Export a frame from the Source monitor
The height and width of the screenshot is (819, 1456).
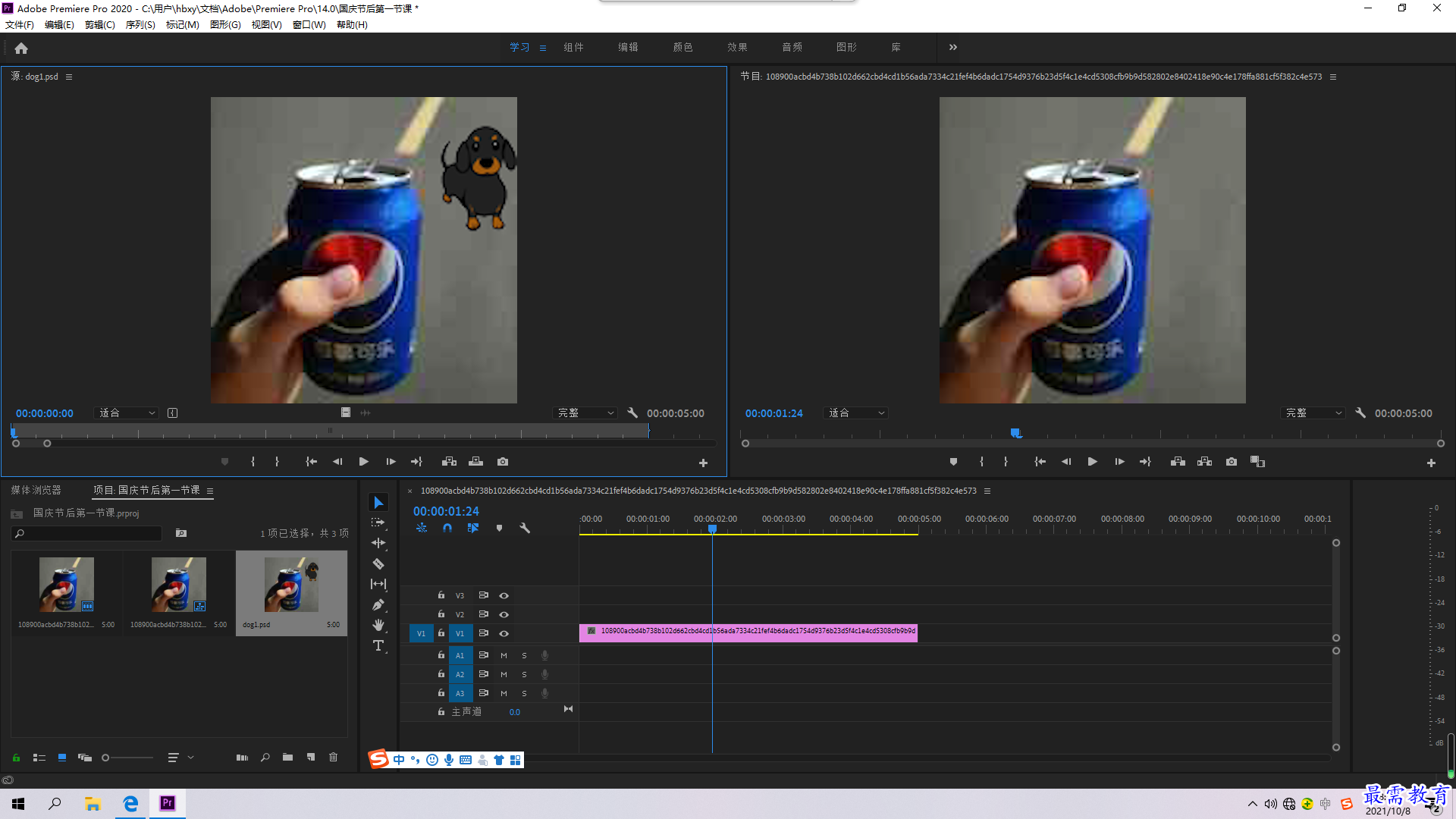point(503,462)
